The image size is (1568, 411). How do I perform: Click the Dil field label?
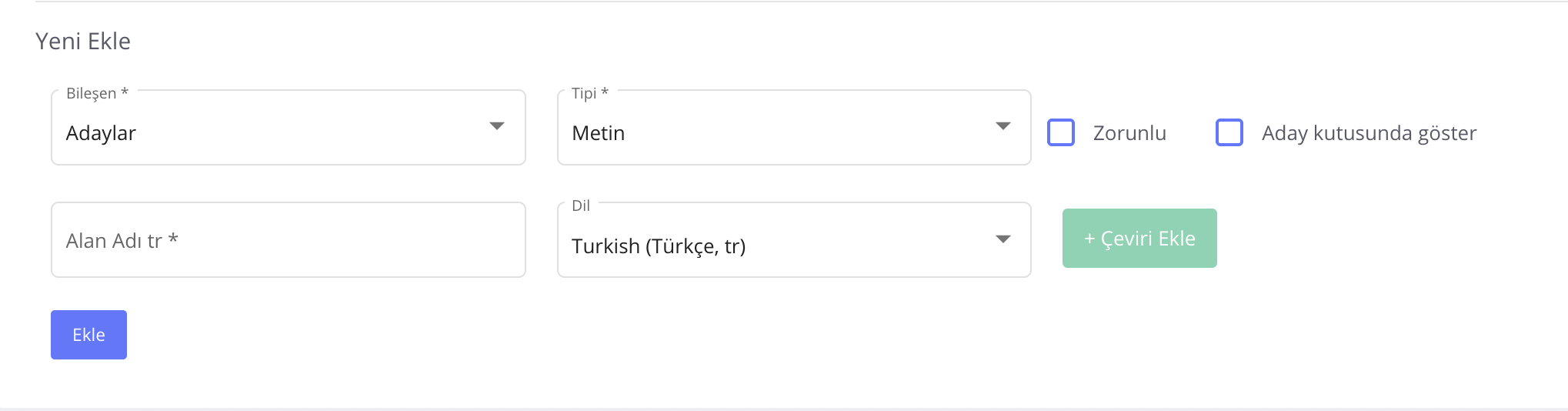point(581,205)
